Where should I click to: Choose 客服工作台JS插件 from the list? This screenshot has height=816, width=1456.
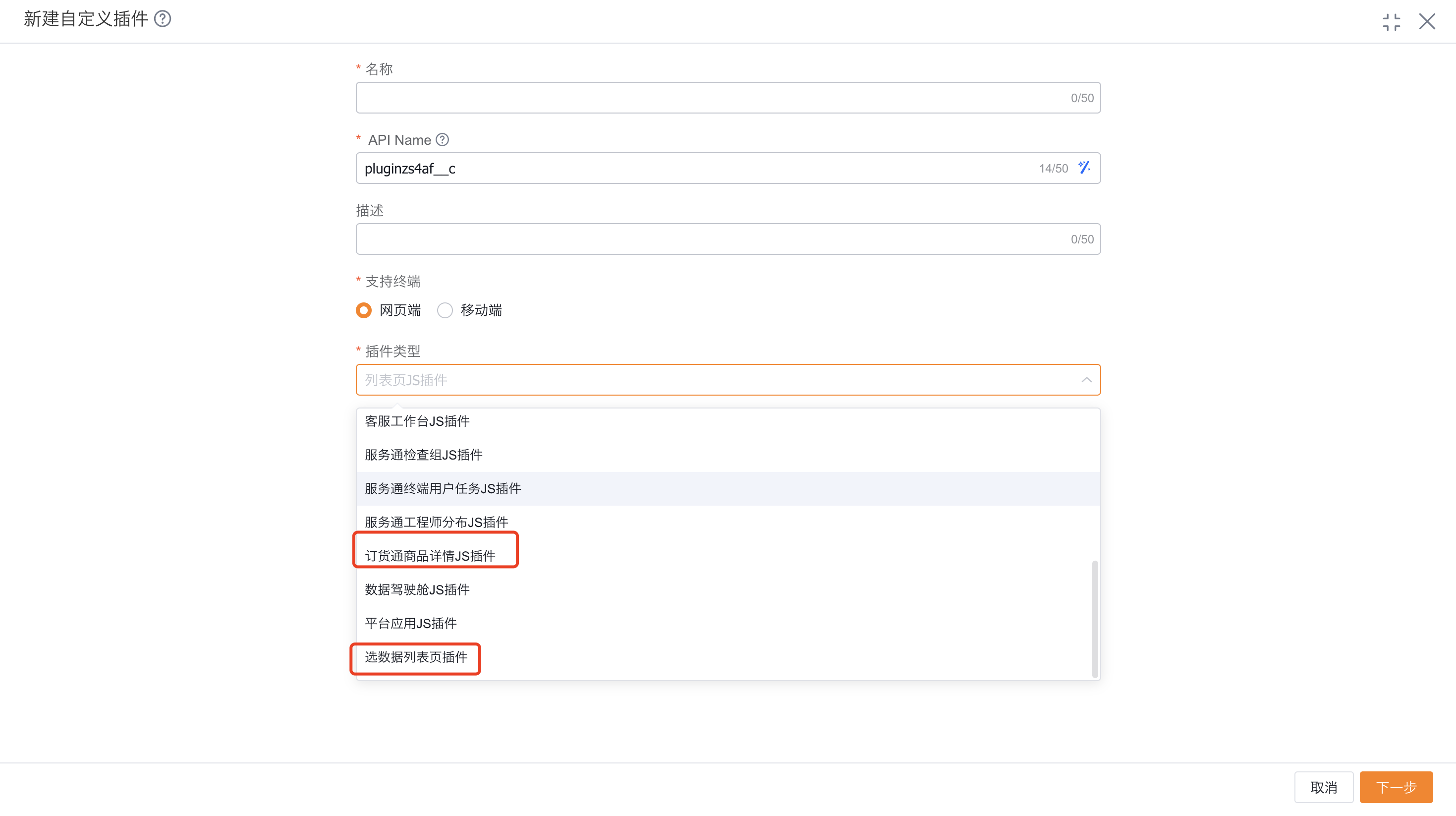tap(728, 421)
